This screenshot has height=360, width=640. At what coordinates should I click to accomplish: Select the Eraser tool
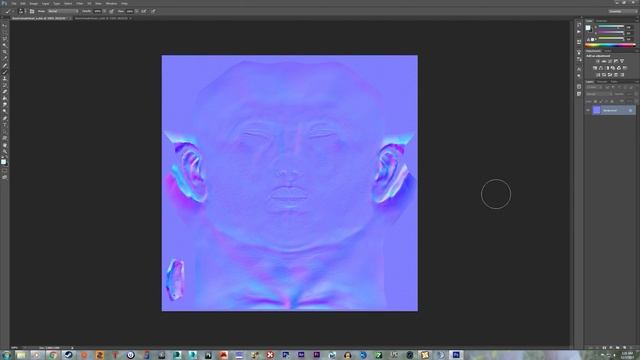pyautogui.click(x=5, y=92)
